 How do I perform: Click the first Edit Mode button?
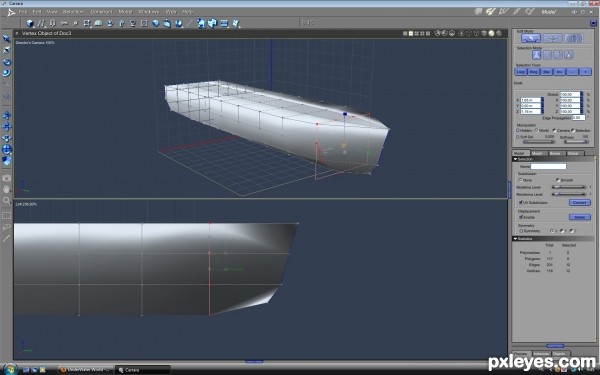click(x=531, y=38)
